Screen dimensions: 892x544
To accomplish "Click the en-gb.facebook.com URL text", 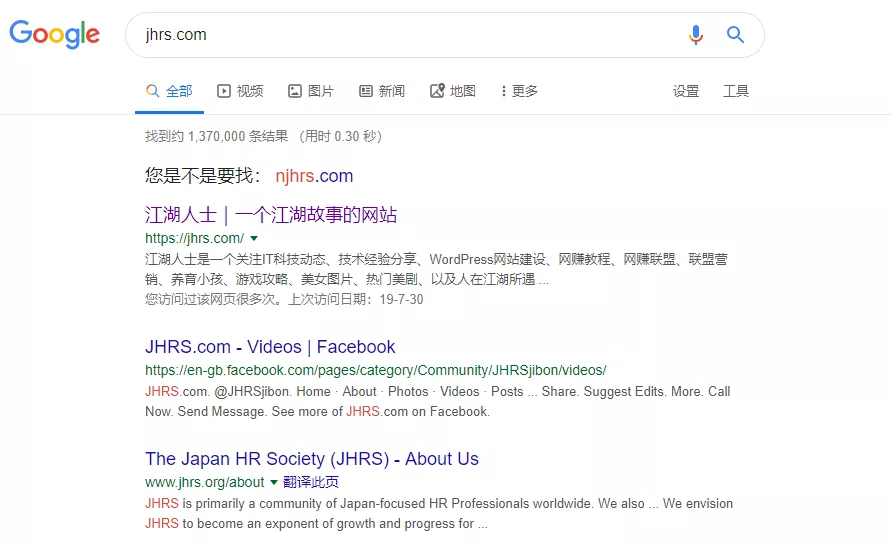I will [x=375, y=370].
